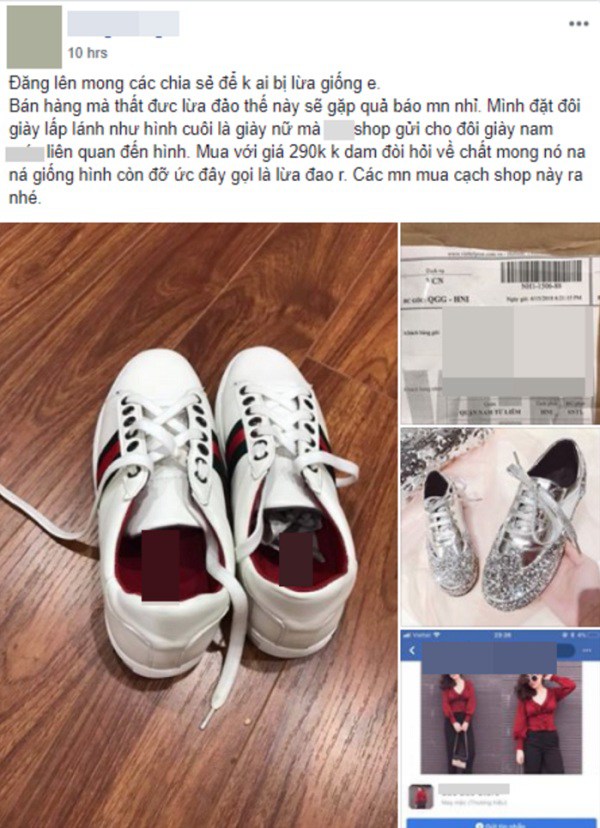600x828 pixels.
Task: Click the wifi icon in phone status bar
Action: (436, 635)
